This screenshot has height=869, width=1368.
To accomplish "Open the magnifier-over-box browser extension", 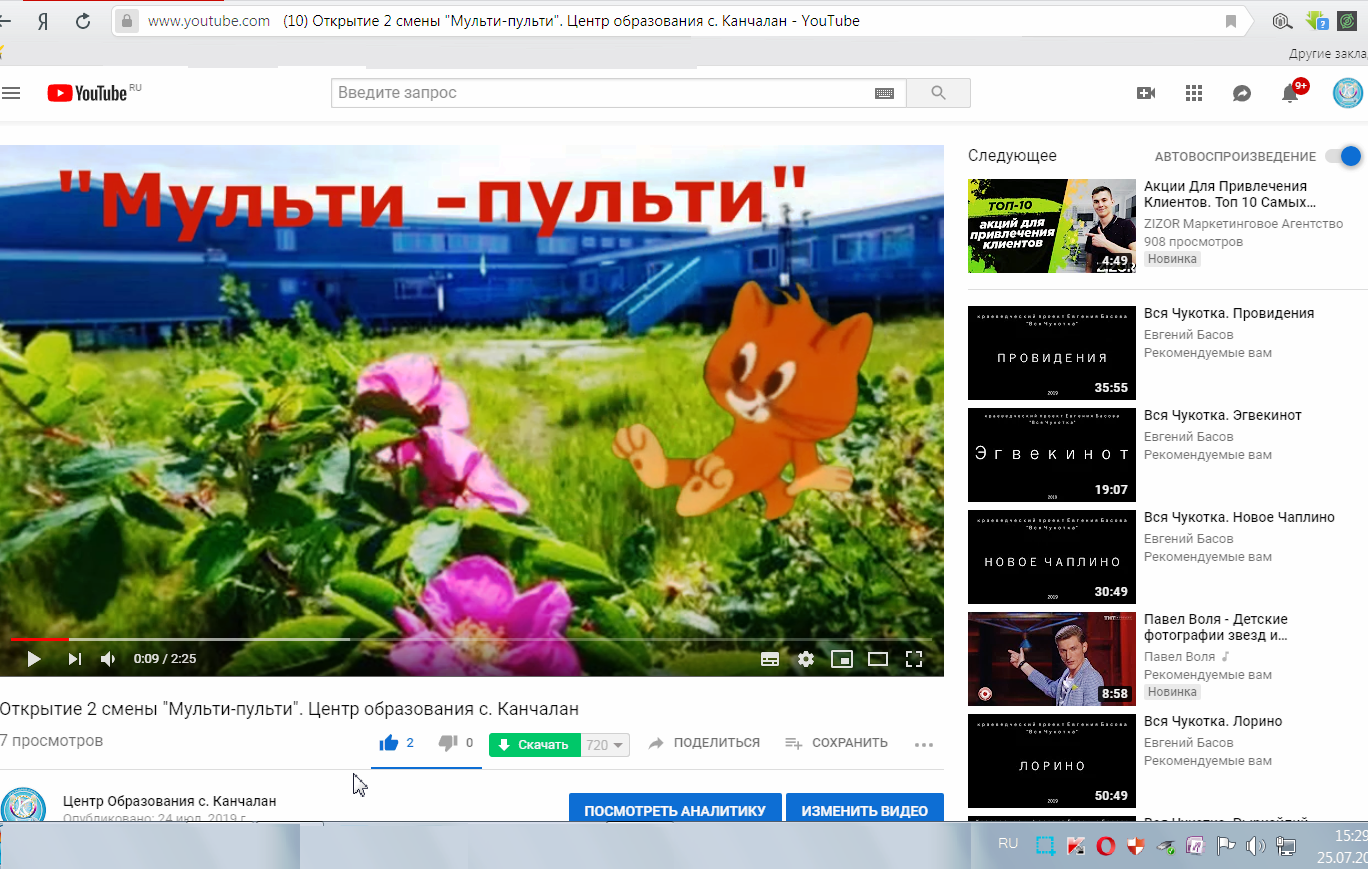I will click(x=1283, y=20).
